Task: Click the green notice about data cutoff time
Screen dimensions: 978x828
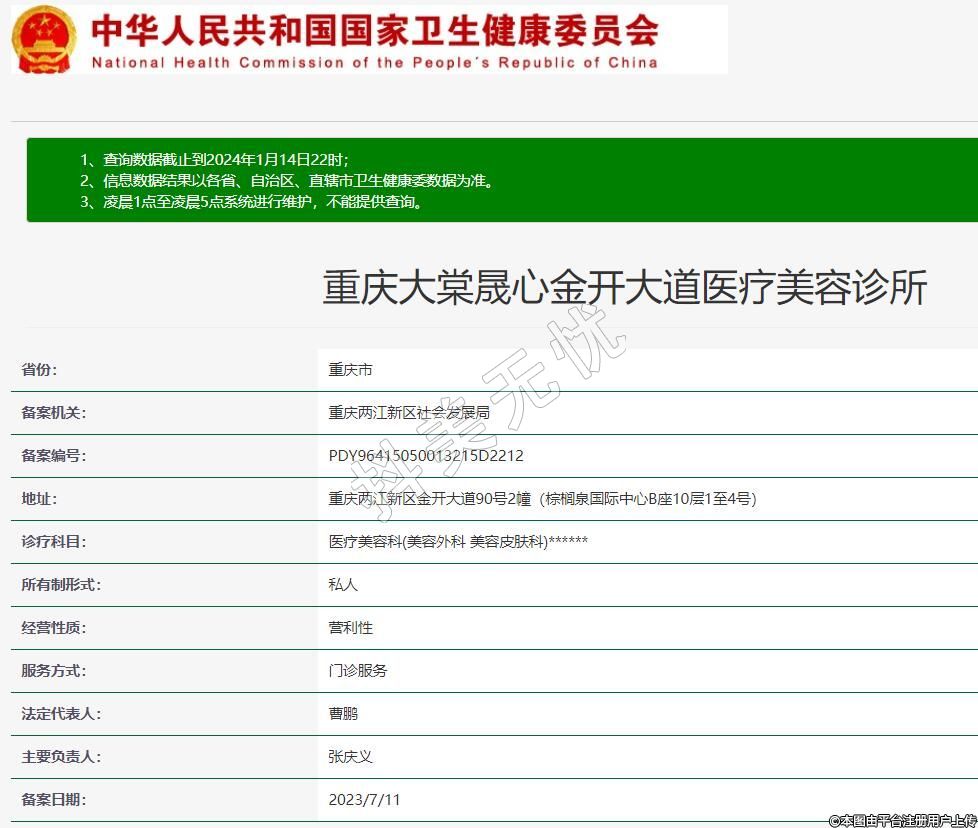Action: pyautogui.click(x=214, y=160)
